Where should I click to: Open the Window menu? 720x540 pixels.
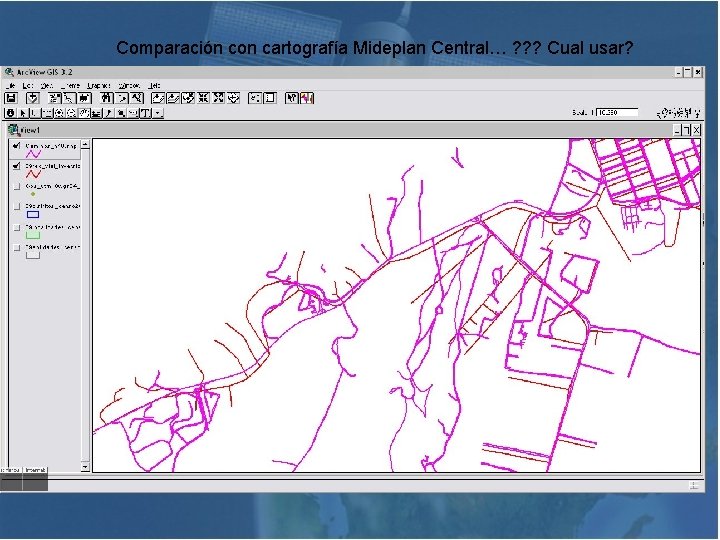129,86
